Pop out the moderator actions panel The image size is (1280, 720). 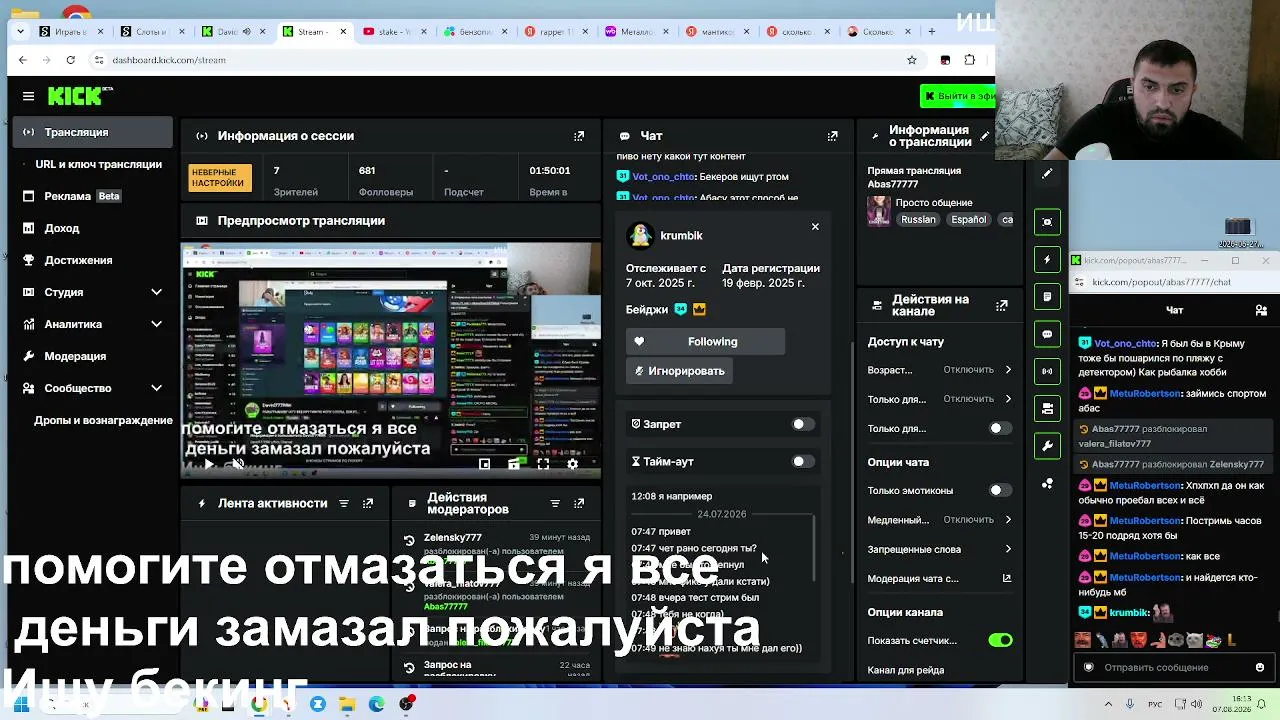tap(579, 503)
